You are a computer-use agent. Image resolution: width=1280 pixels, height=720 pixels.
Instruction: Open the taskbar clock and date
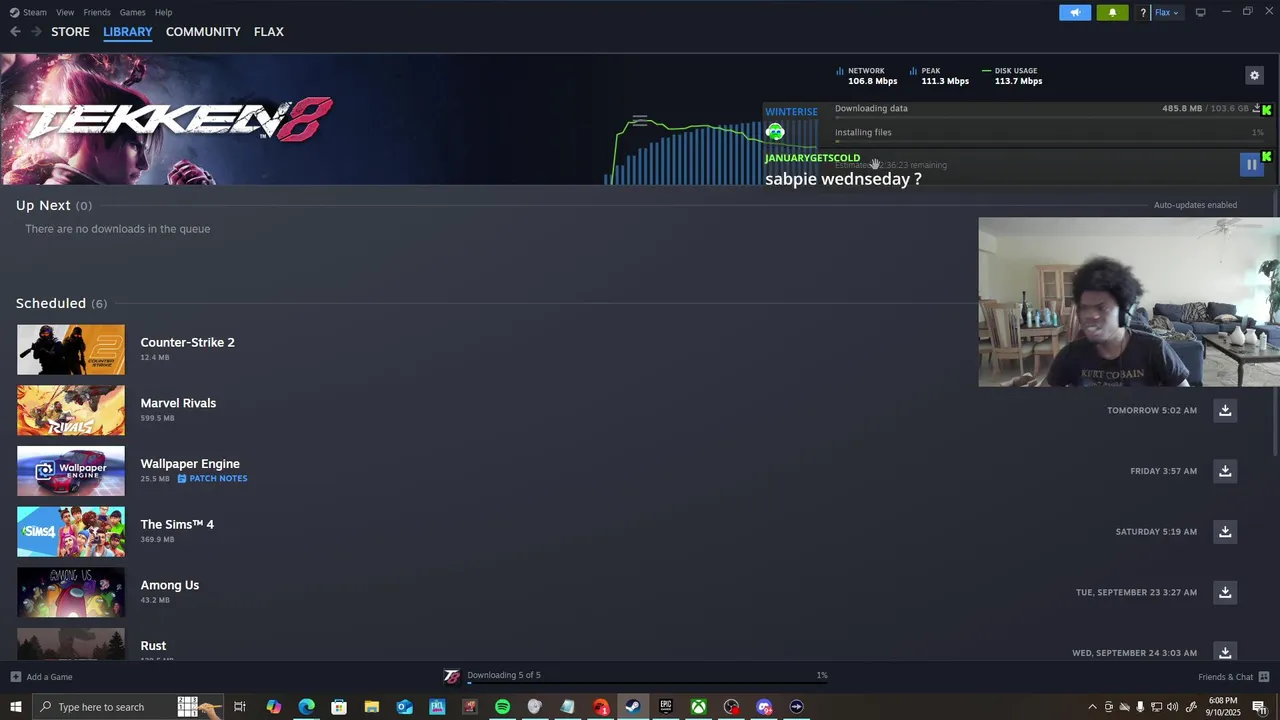pos(1223,707)
